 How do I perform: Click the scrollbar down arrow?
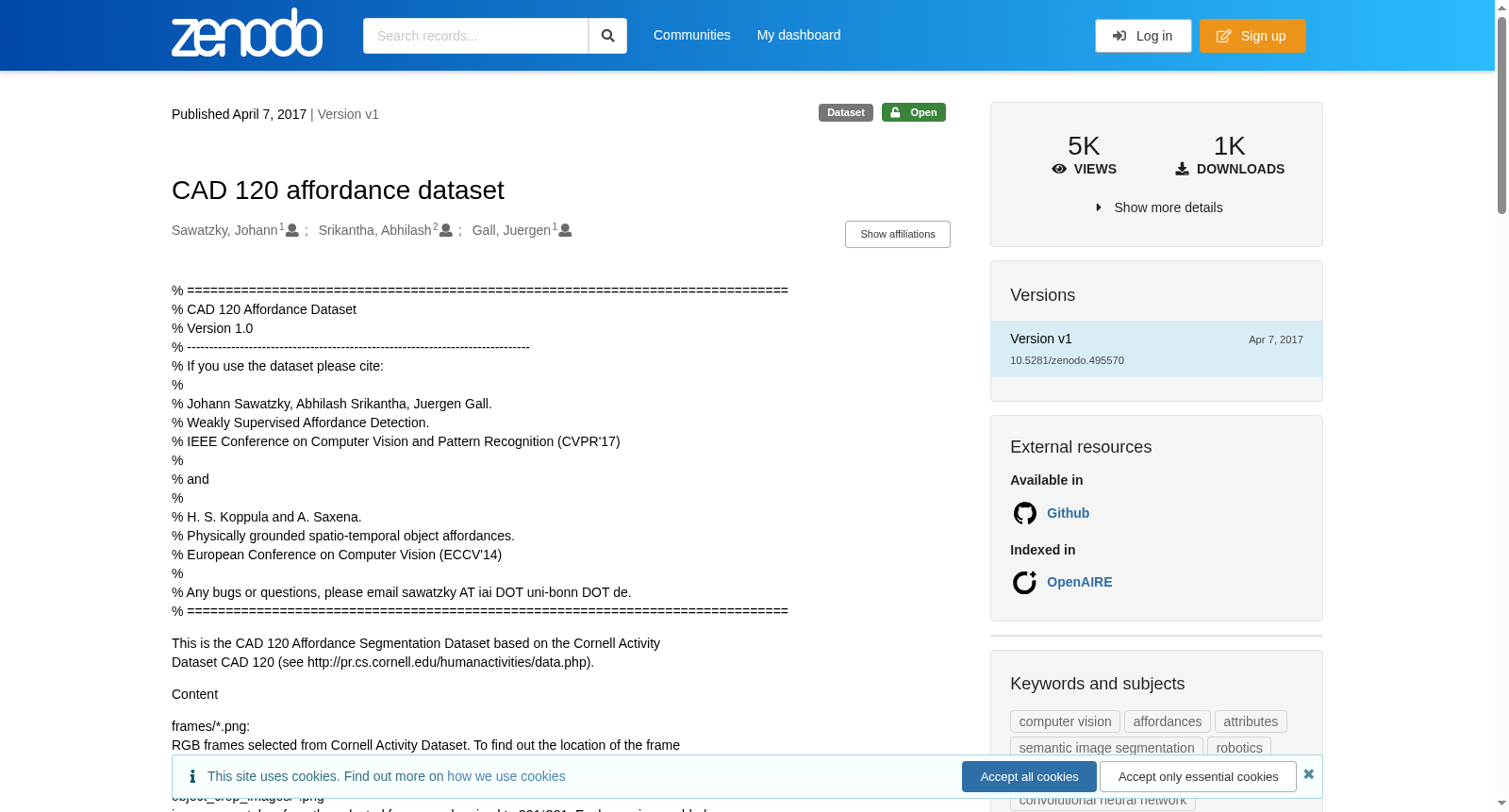pyautogui.click(x=1501, y=804)
